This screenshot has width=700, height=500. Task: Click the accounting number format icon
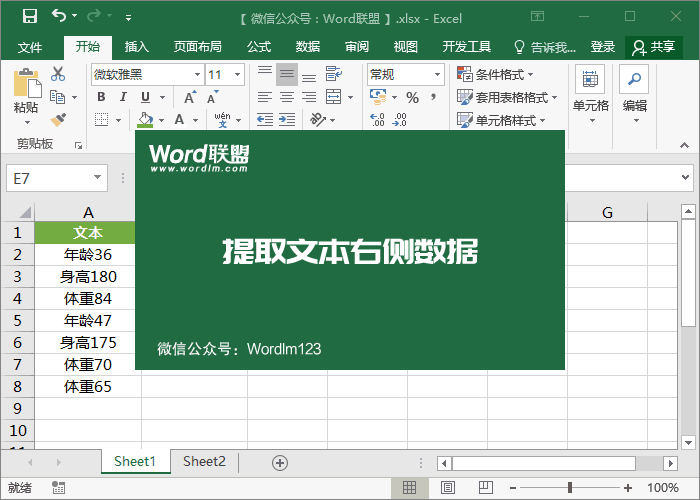[x=378, y=96]
